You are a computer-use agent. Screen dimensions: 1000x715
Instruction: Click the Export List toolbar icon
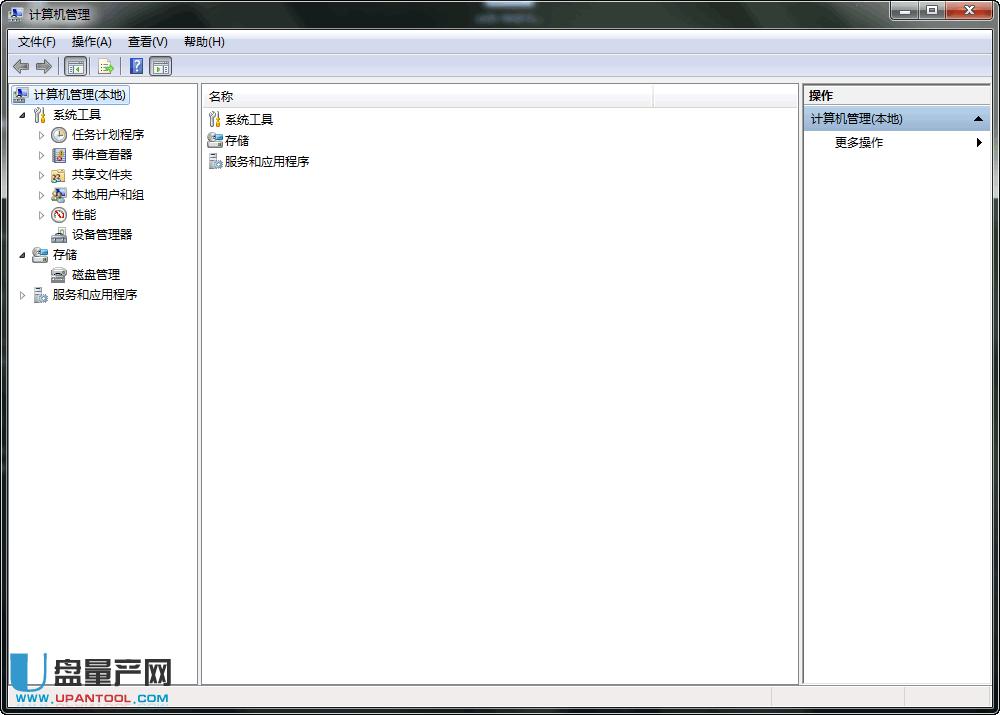tap(106, 67)
